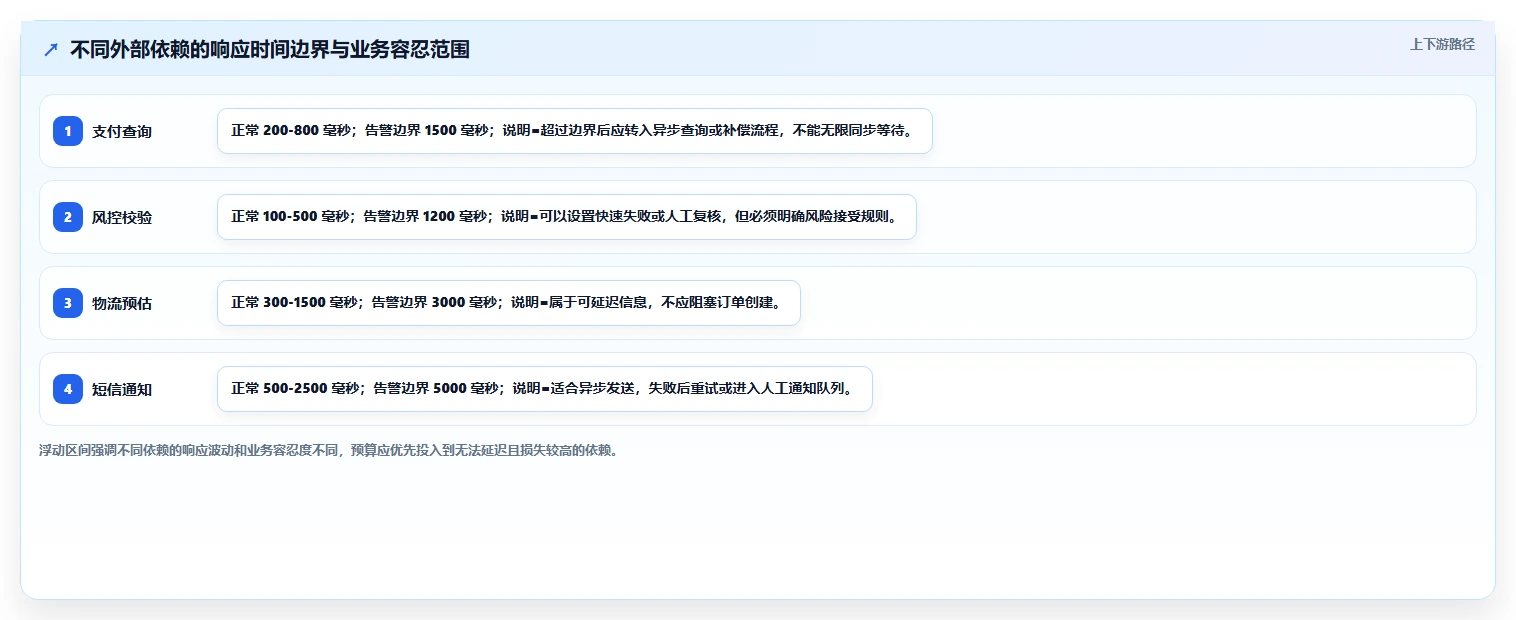1516x620 pixels.
Task: Select the number 2 badge for 风控校验
Action: point(68,217)
